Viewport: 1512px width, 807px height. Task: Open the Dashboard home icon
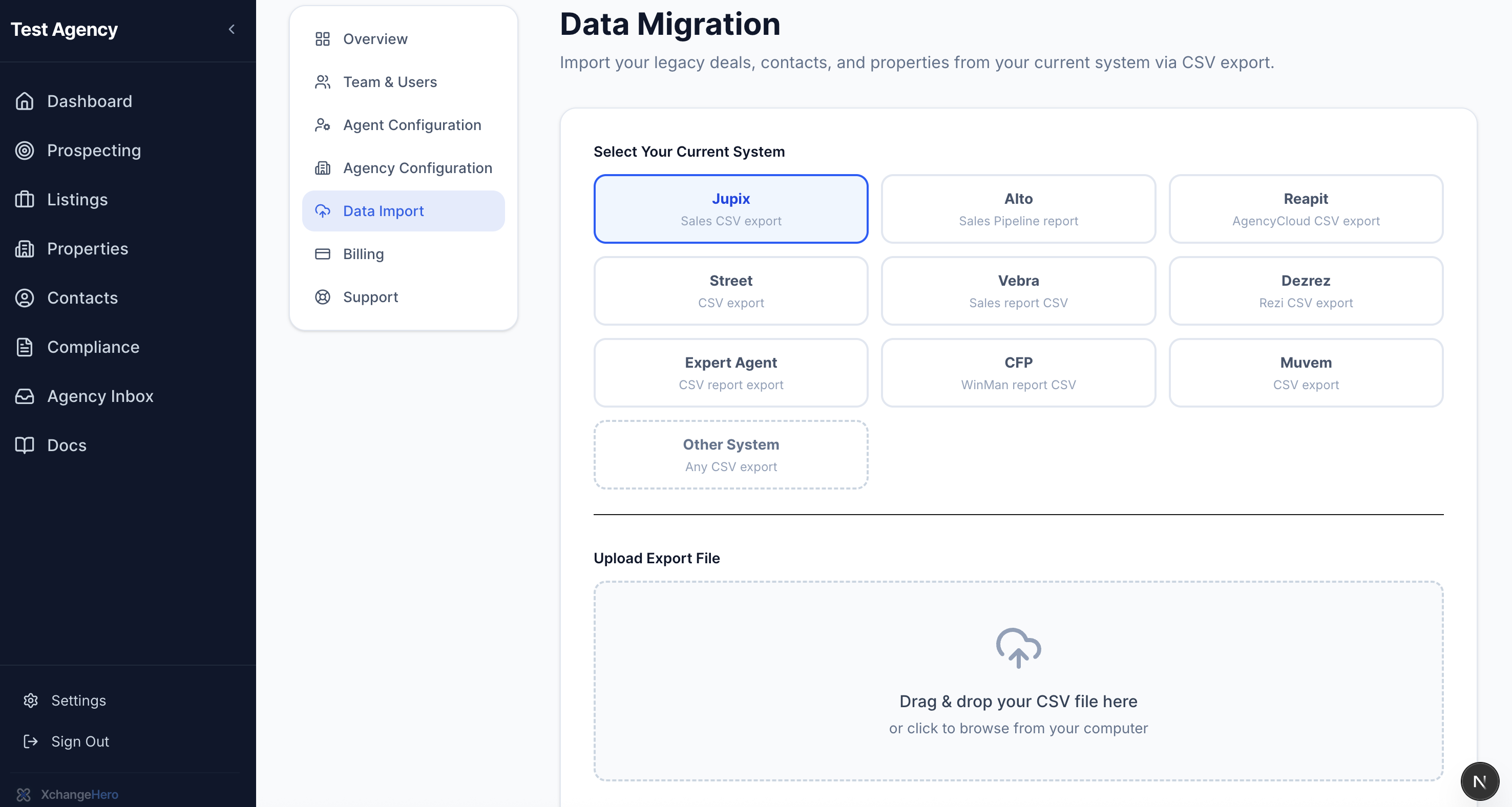pos(25,101)
